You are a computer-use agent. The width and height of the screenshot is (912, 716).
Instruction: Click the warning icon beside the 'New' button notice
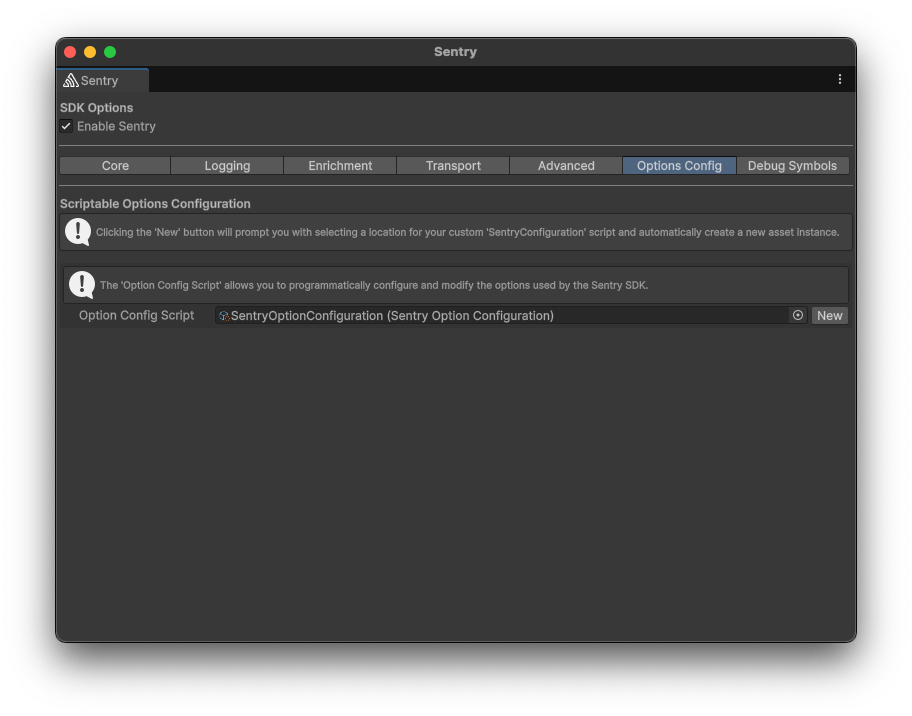click(x=78, y=232)
